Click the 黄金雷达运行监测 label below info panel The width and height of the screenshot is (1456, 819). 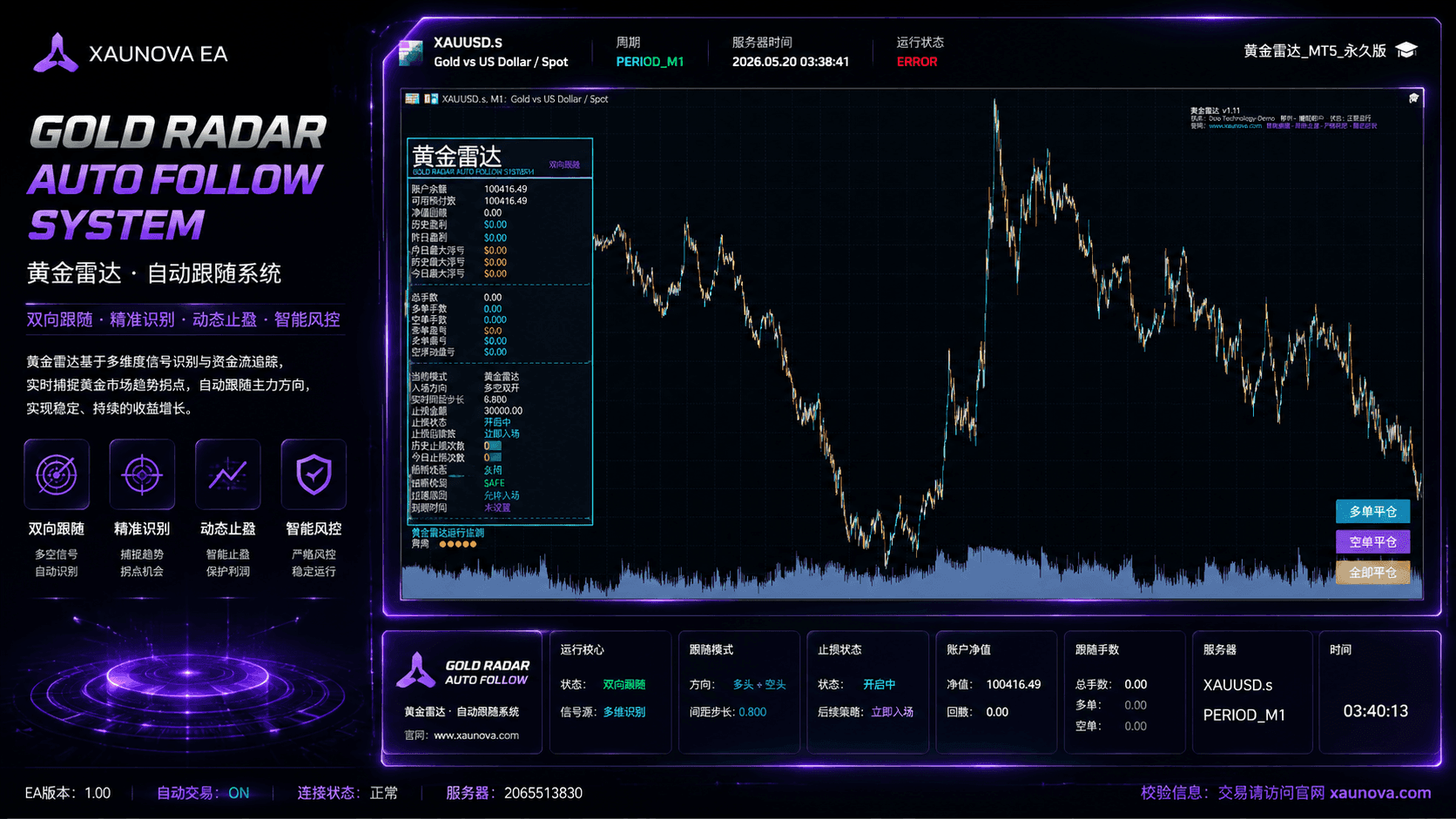pyautogui.click(x=448, y=533)
